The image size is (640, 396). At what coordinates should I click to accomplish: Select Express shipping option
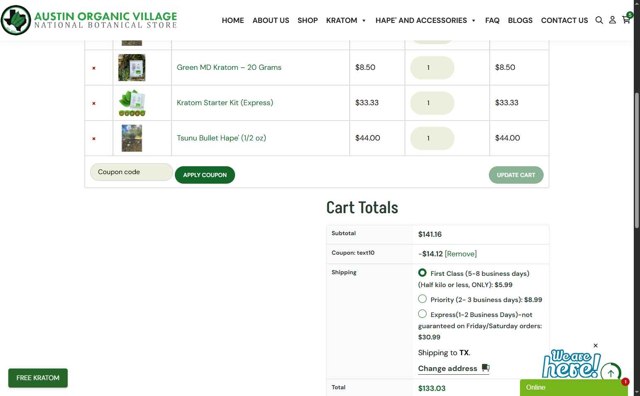point(422,314)
